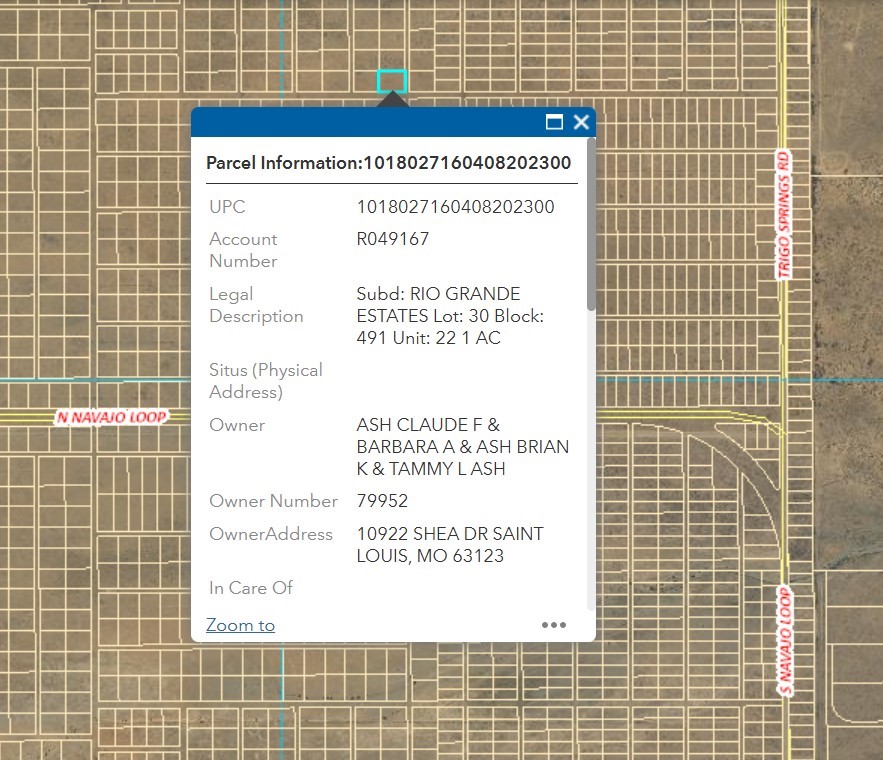Click account number R049167
Screen dimensions: 883x760
(393, 239)
